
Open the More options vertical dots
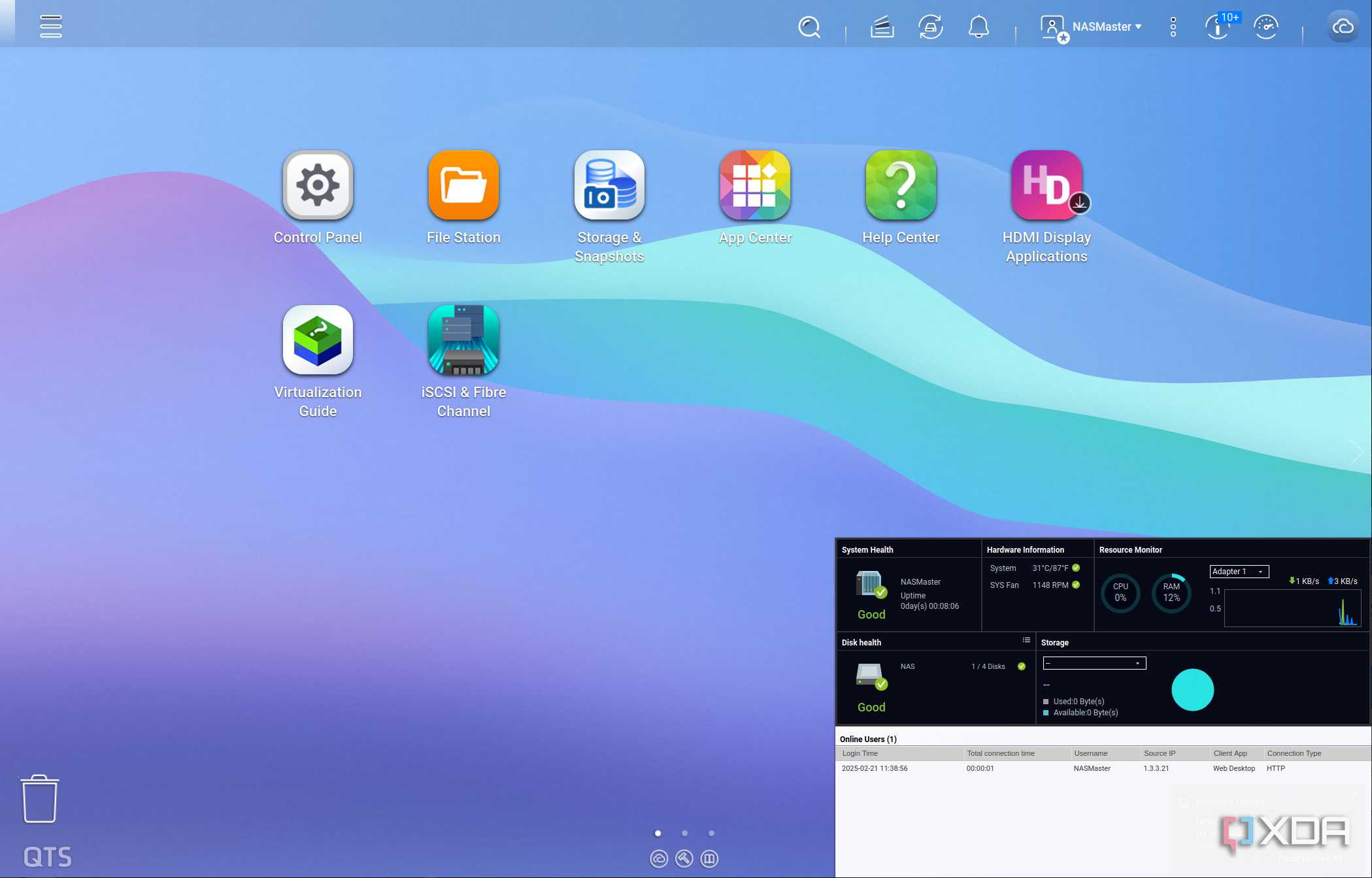click(1173, 27)
